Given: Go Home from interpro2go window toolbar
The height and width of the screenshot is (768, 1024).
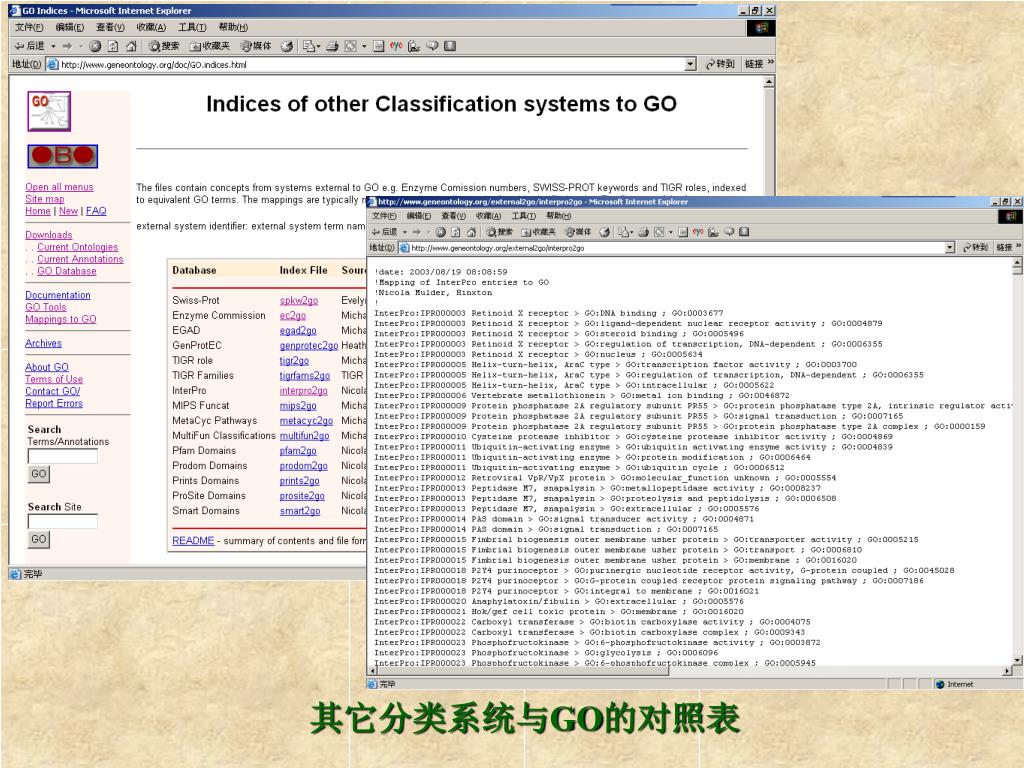Looking at the screenshot, I should (472, 232).
